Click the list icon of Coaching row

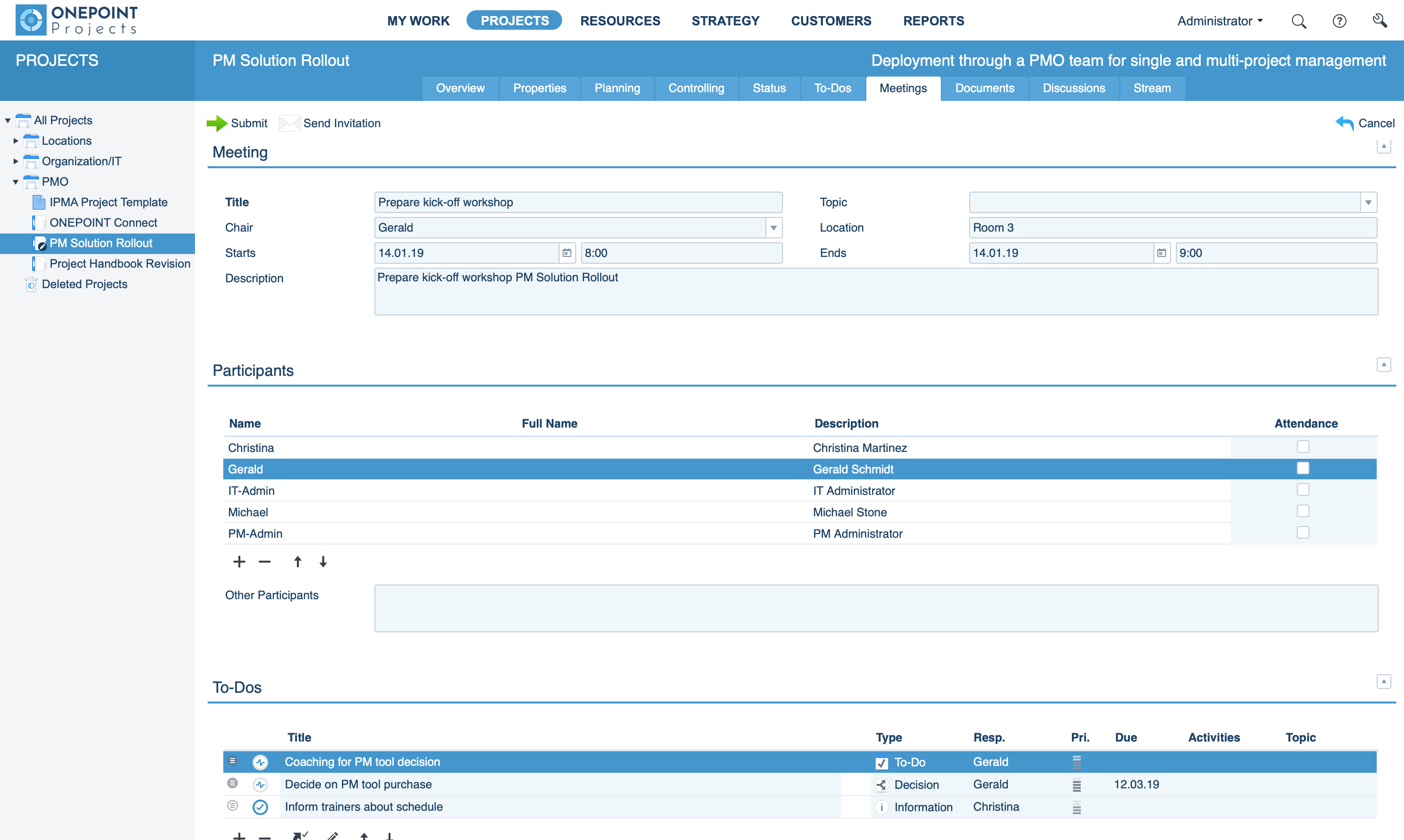(x=233, y=761)
